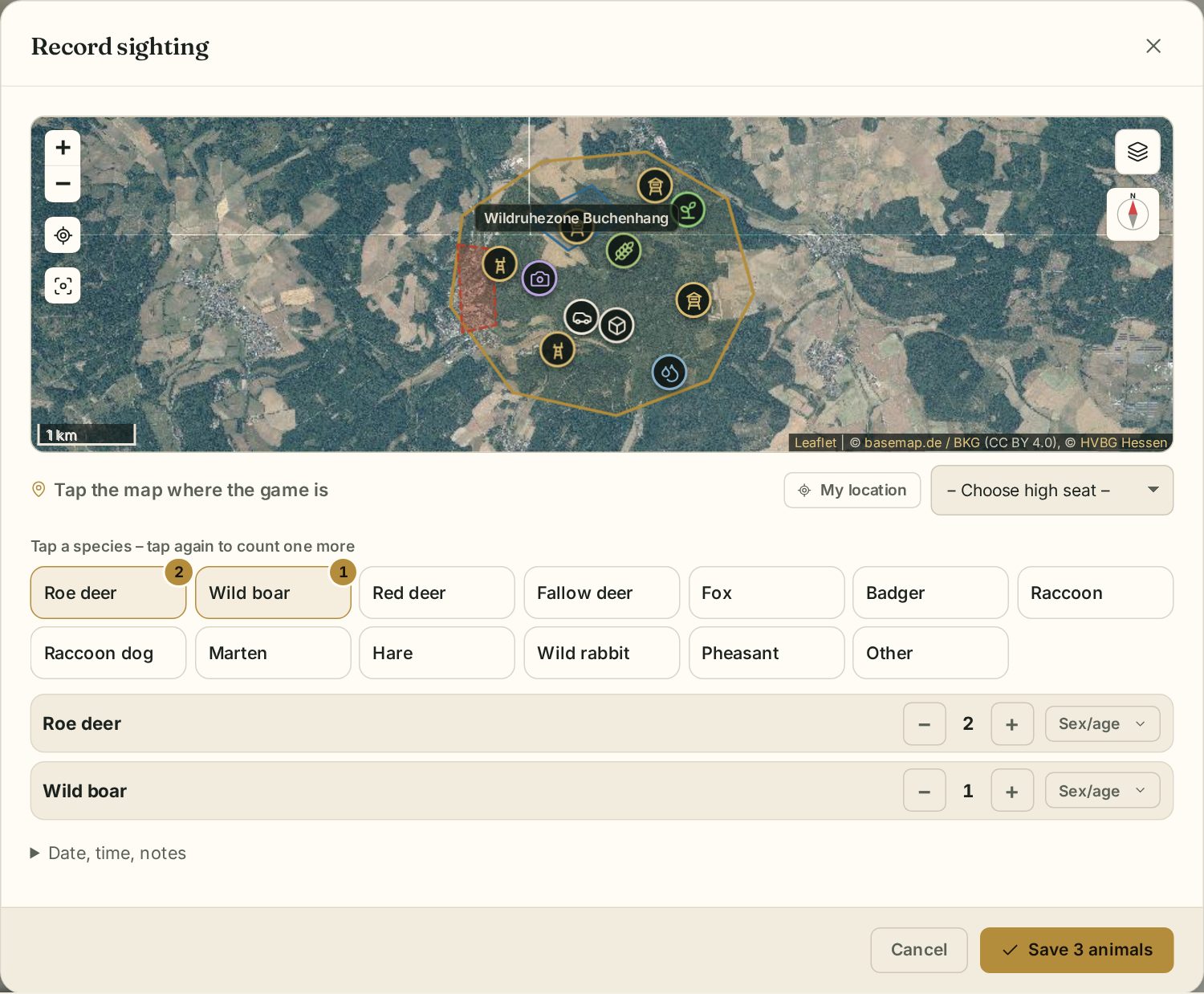The image size is (1204, 994).
Task: Select the Red deer species chip
Action: click(x=437, y=593)
